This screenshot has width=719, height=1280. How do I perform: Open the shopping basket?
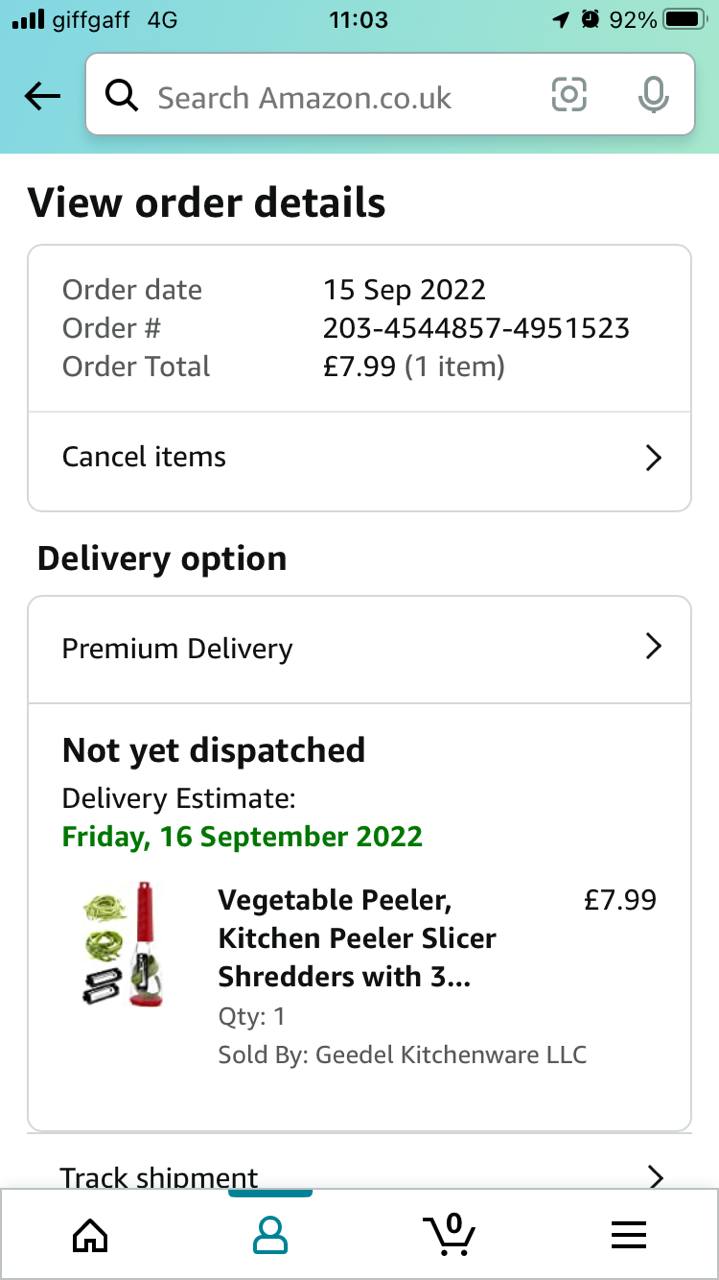tap(449, 1234)
